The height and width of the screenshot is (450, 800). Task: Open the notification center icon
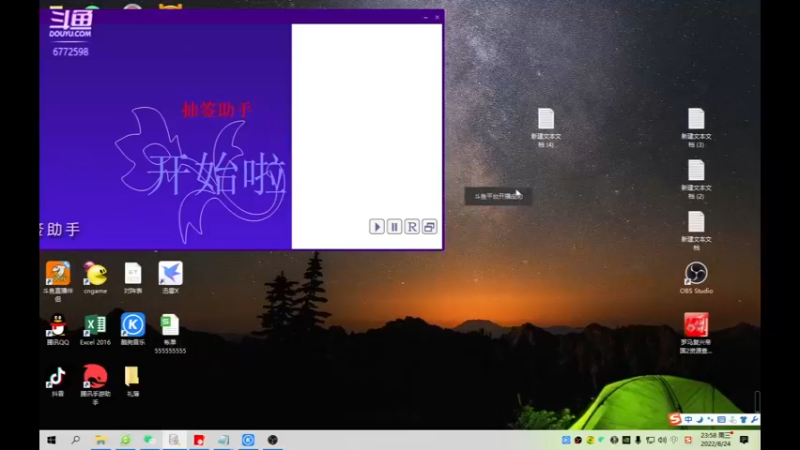744,440
